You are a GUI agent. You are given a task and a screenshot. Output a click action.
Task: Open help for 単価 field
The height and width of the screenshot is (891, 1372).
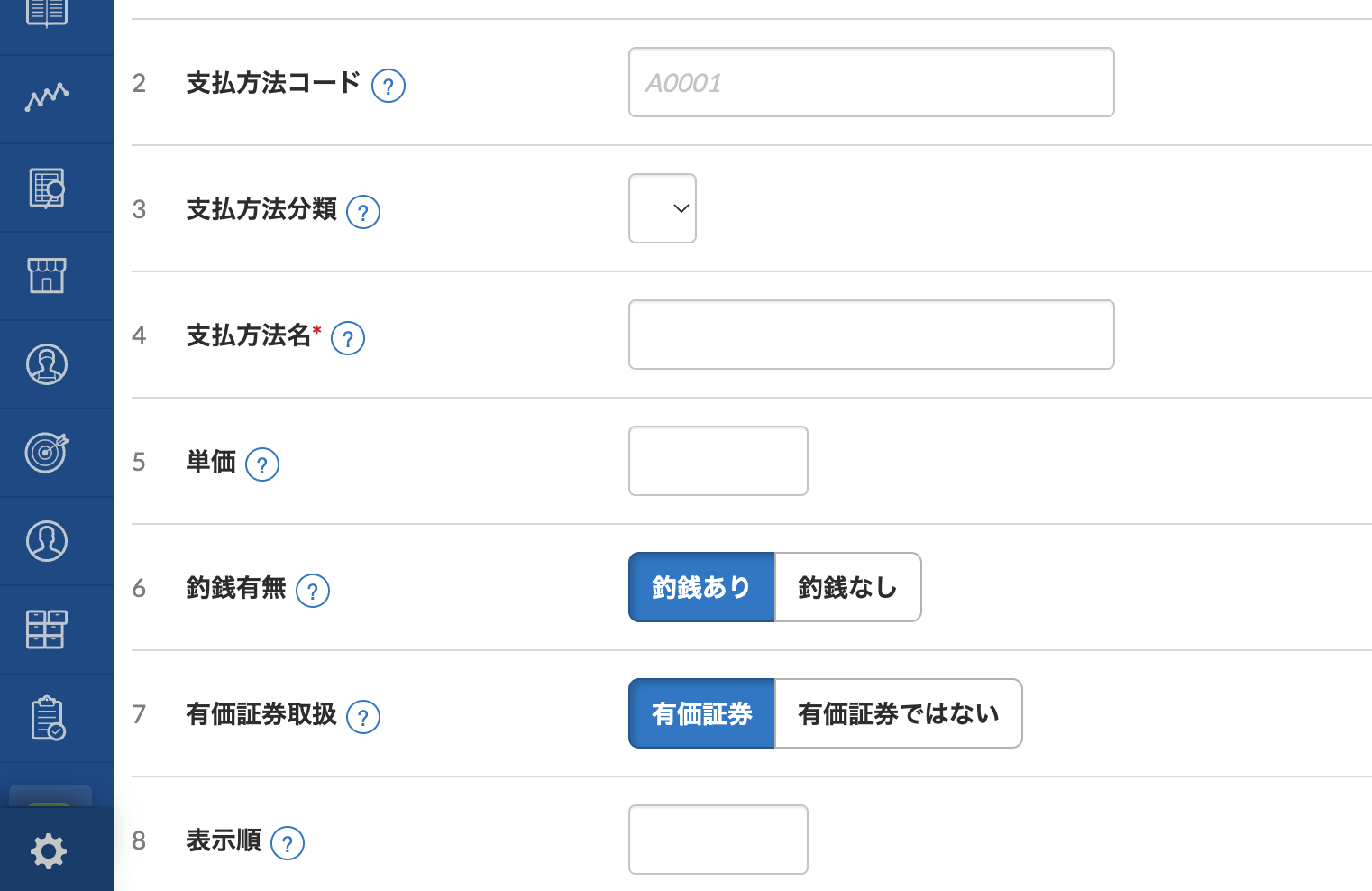click(x=262, y=464)
